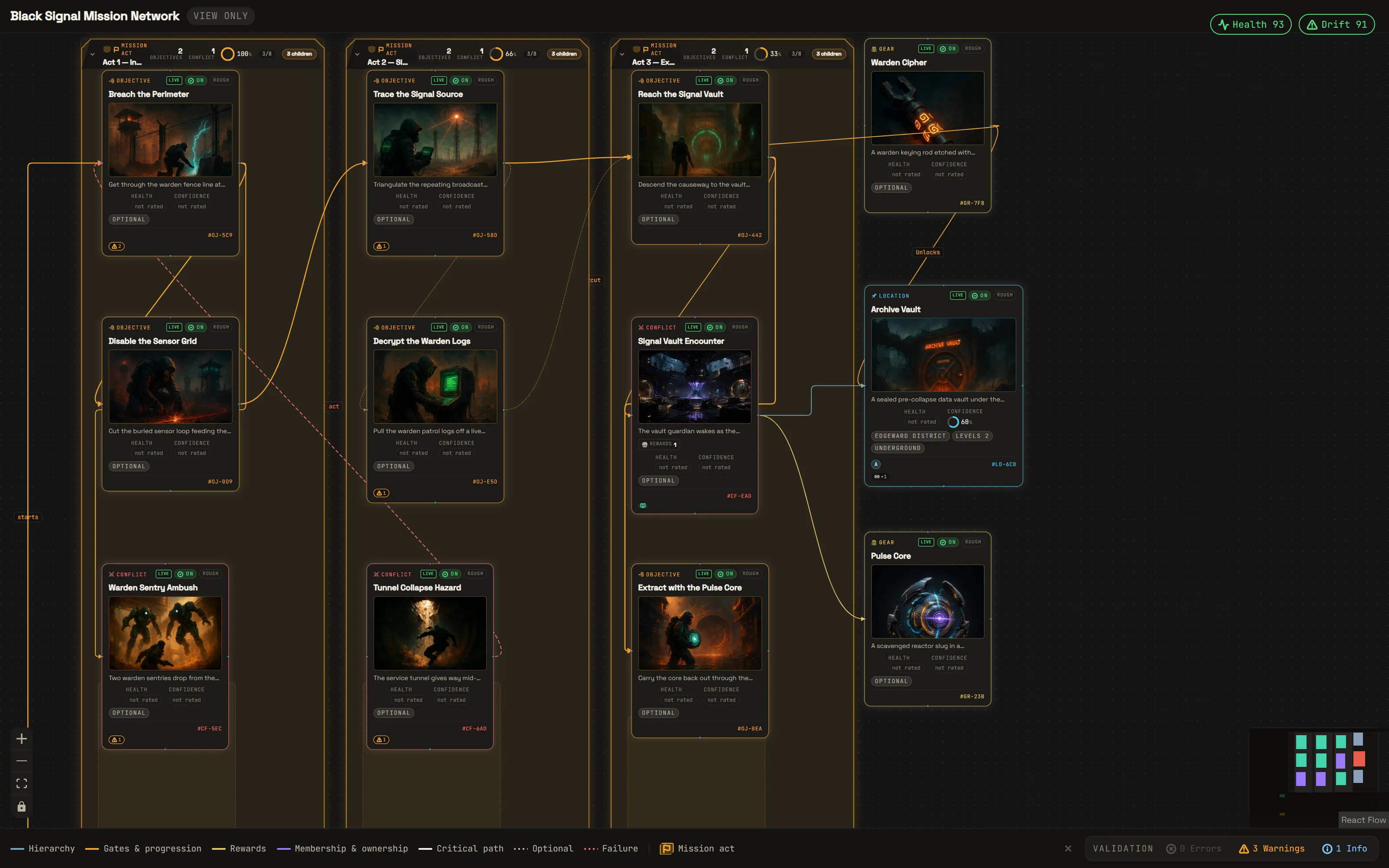Click the gear type icon on Warden Cipher

pos(874,49)
